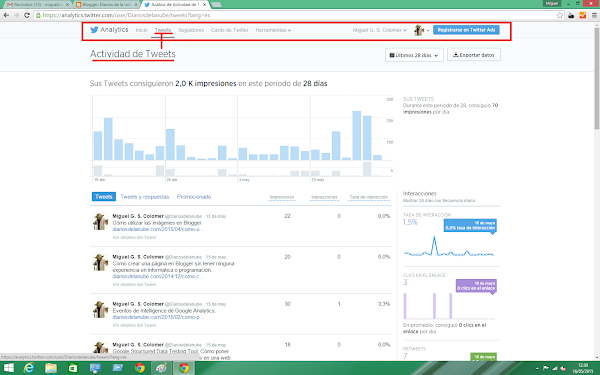This screenshot has width=600, height=375.
Task: Click the black extension icon beside the star
Action: [x=571, y=15]
